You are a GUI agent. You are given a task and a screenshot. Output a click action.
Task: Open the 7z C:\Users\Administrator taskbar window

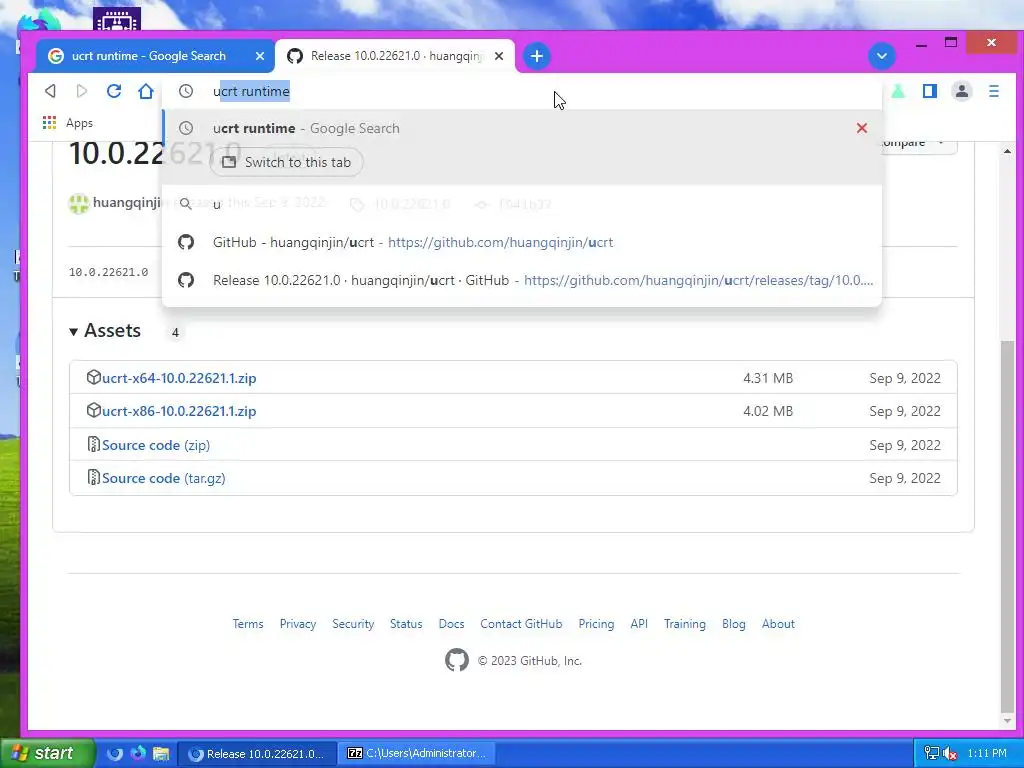pos(417,754)
